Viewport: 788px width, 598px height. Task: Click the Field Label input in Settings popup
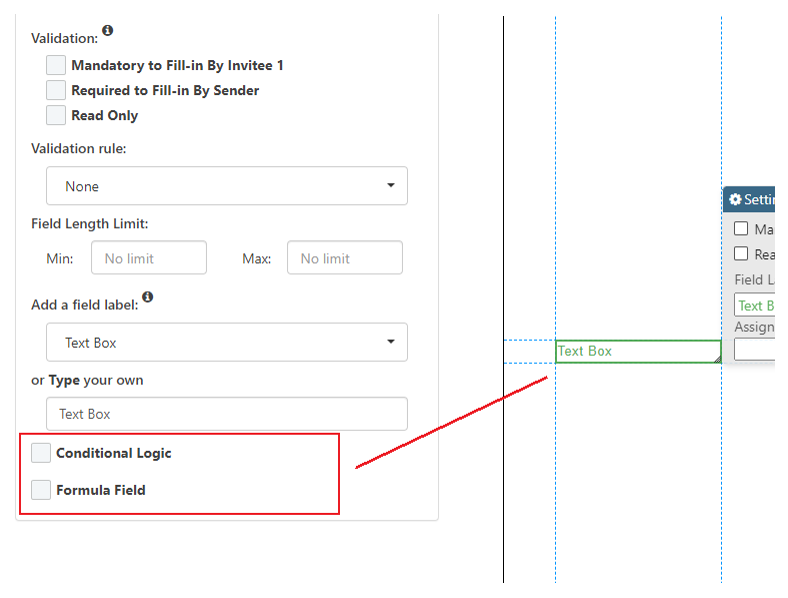pyautogui.click(x=755, y=305)
